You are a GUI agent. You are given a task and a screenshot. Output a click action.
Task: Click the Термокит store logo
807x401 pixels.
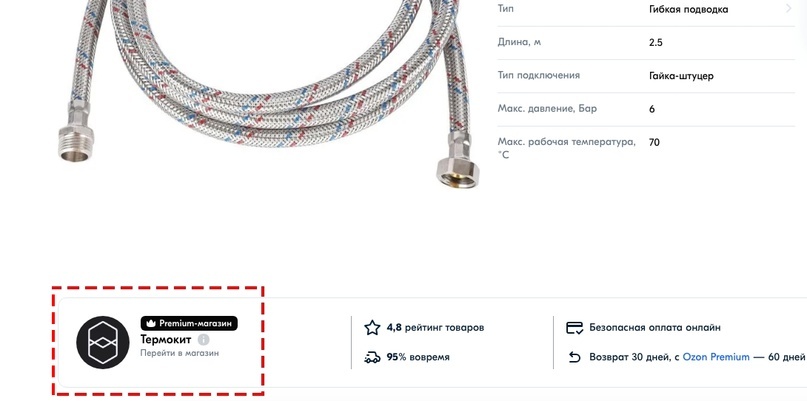pos(103,342)
